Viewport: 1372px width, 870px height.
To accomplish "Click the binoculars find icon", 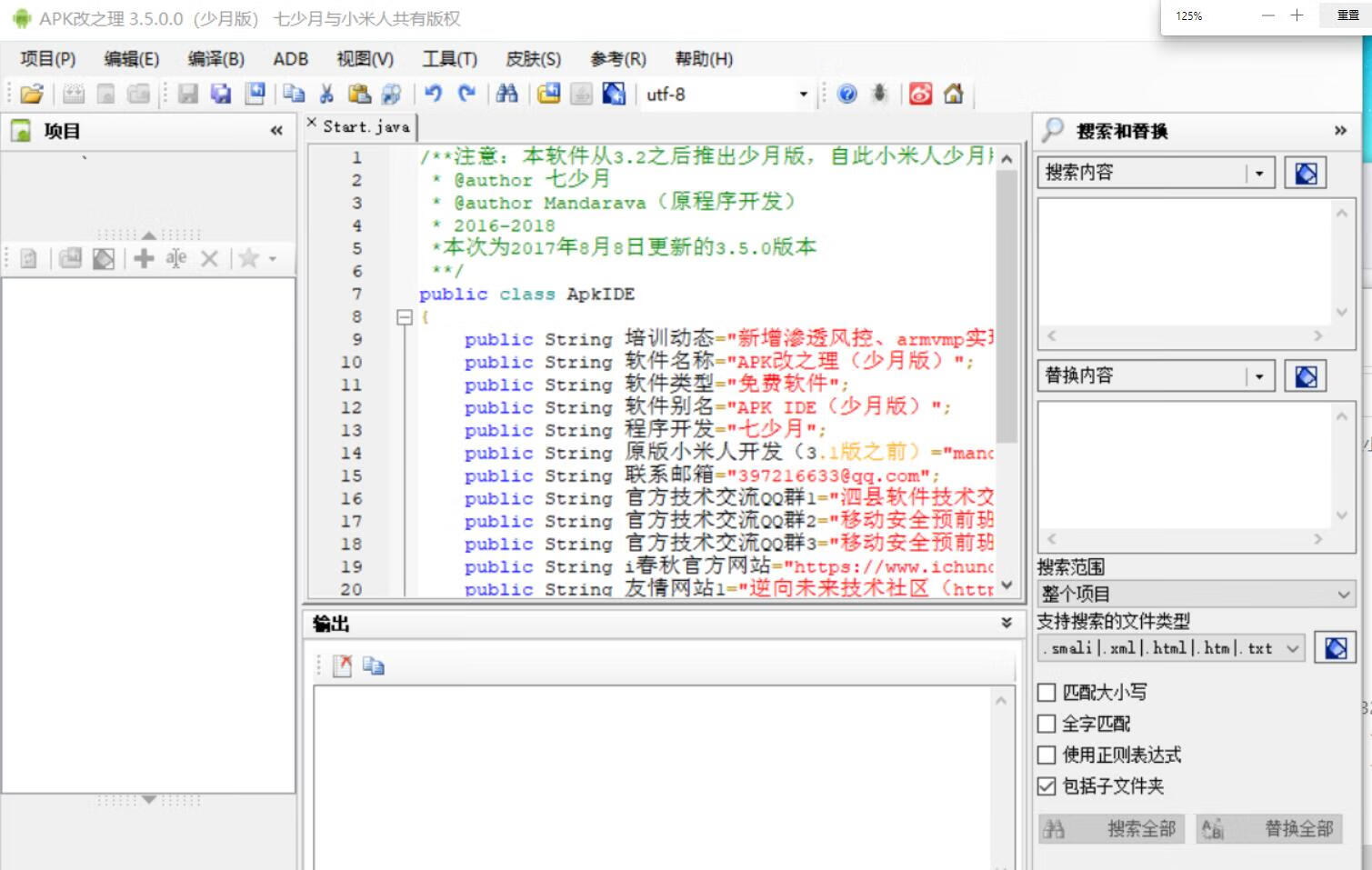I will tap(506, 94).
